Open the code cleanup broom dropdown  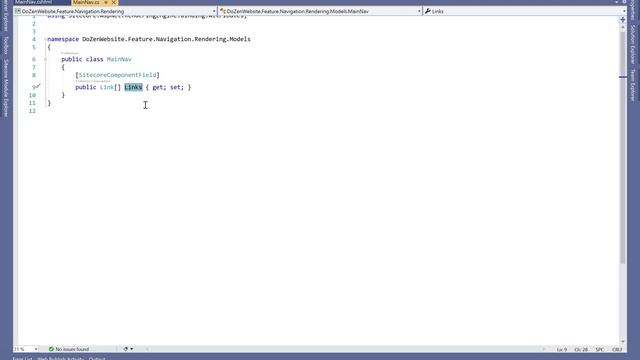[x=128, y=349]
